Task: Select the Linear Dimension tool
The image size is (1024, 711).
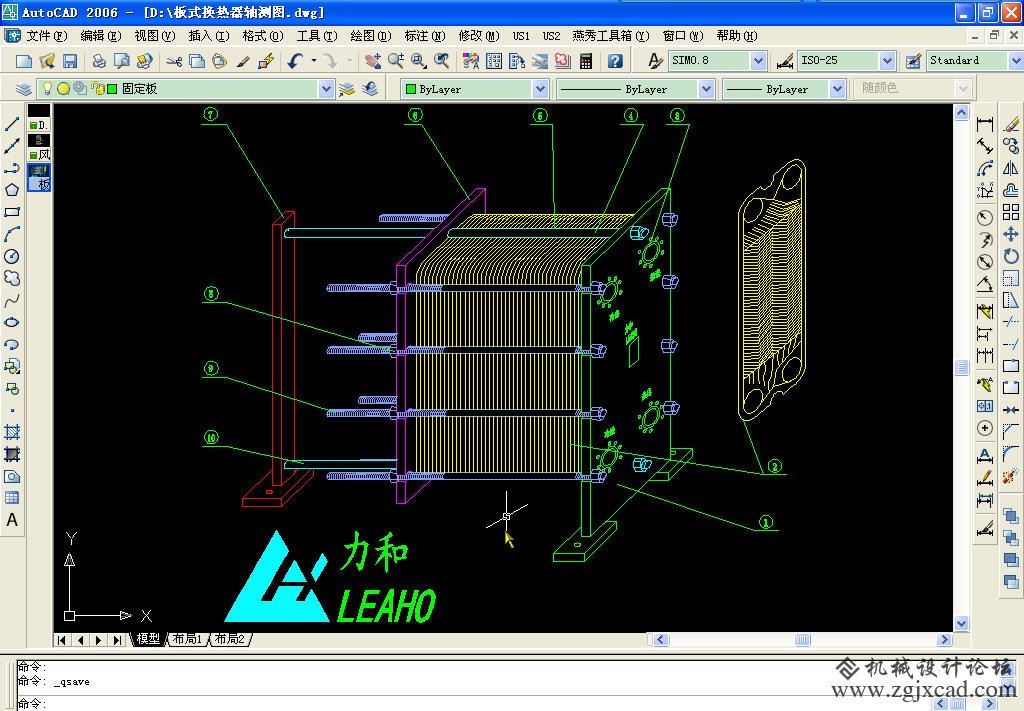Action: (x=985, y=124)
